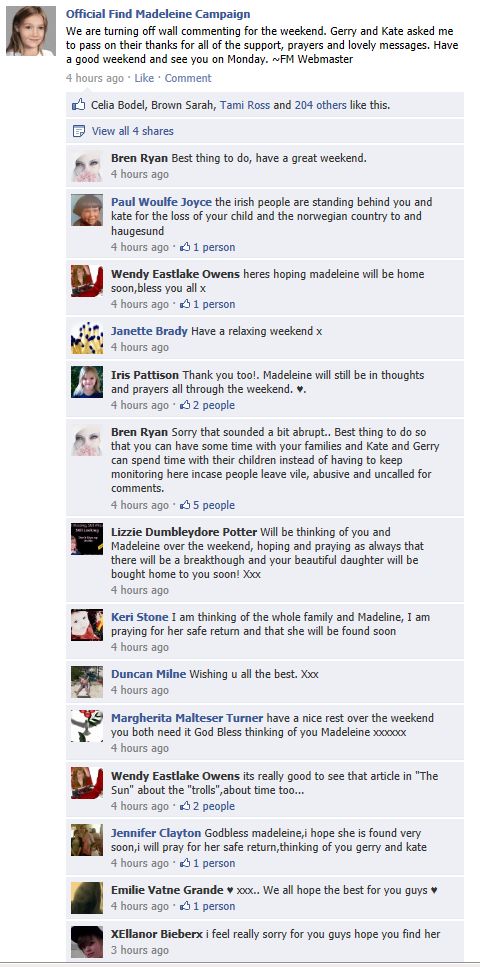480x967 pixels.
Task: Open Duncan Milne's profile link
Action: 148,674
